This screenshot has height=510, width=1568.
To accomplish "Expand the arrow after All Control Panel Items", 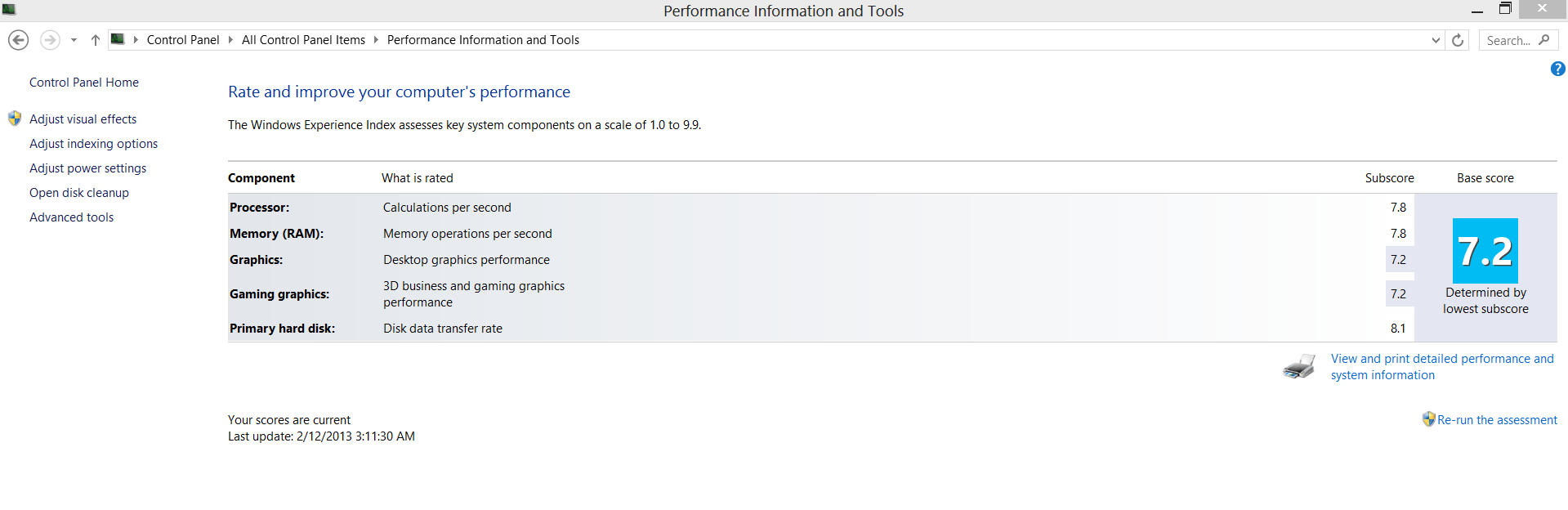I will click(376, 40).
